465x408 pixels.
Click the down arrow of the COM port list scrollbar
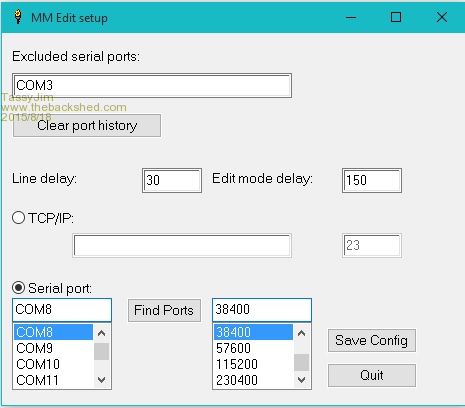102,380
